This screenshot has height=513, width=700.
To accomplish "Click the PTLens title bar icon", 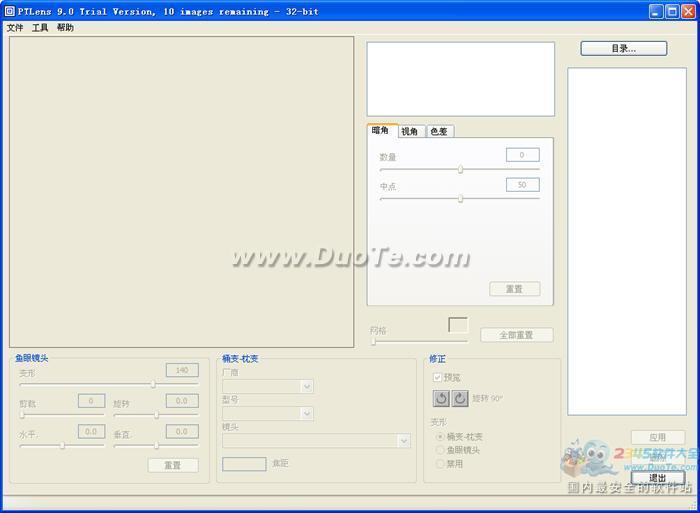I will tap(9, 11).
